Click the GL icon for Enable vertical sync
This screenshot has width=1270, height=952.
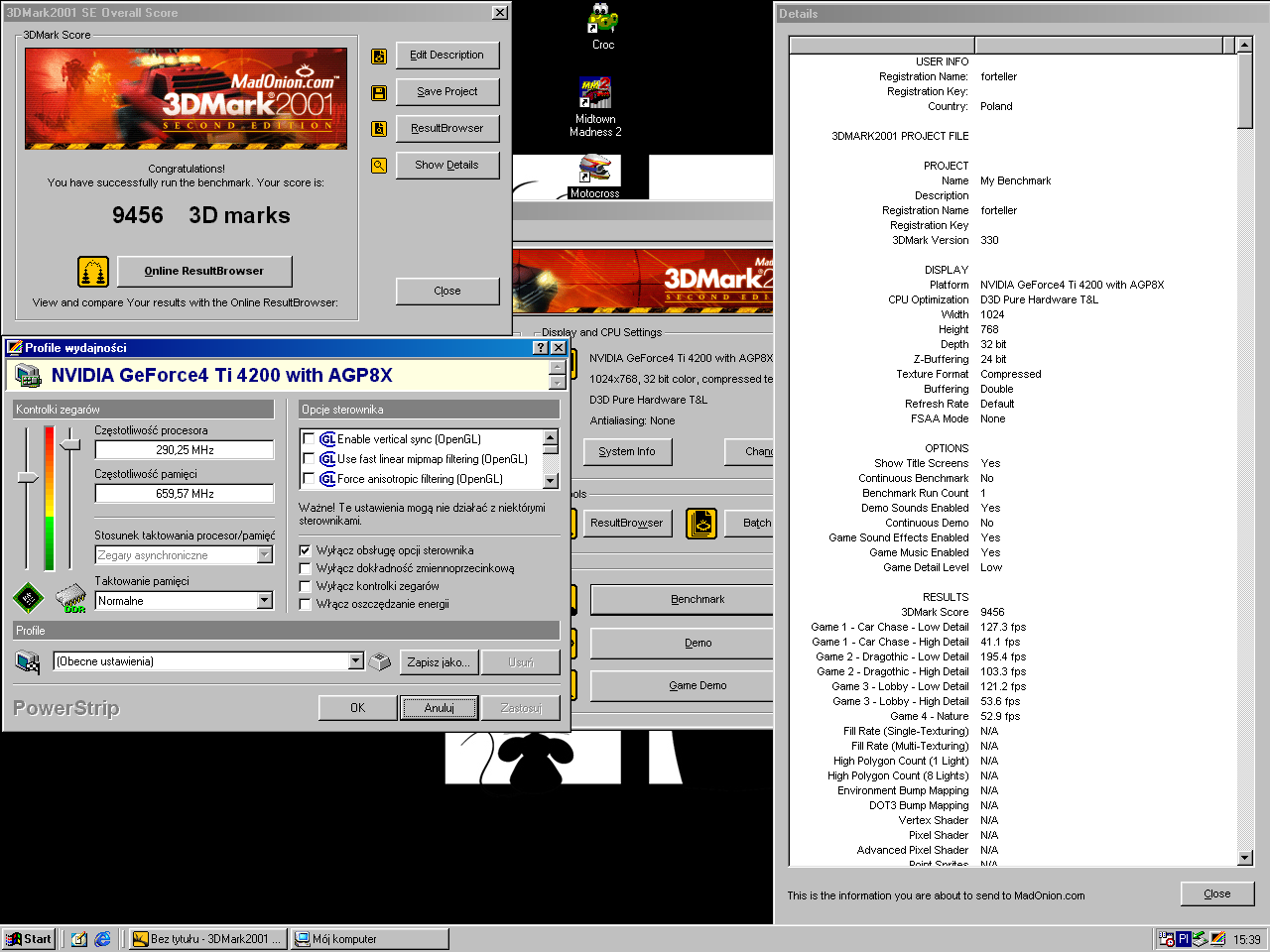click(x=327, y=439)
